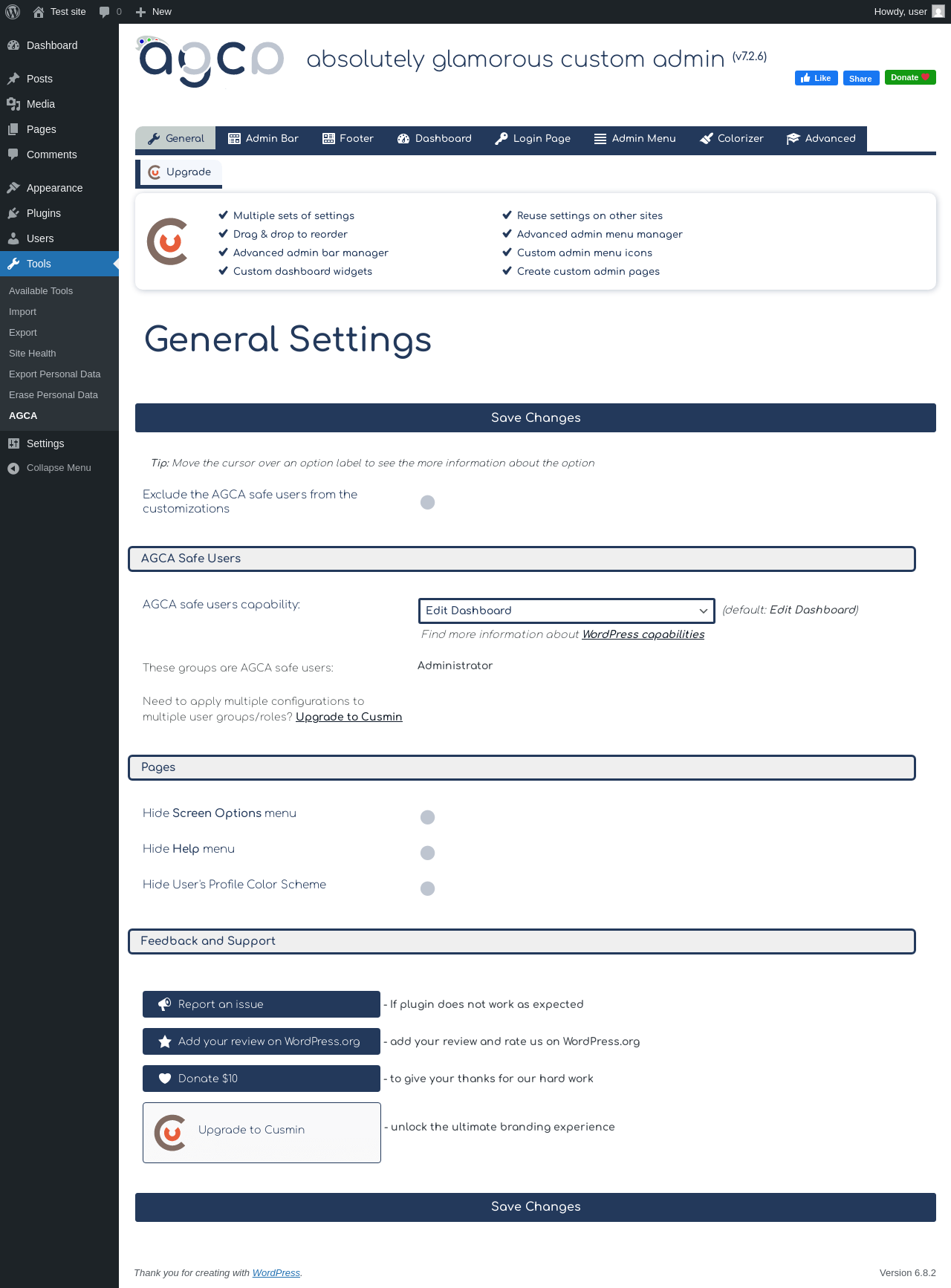Click the home icon beside Test site
The width and height of the screenshot is (951, 1288).
coord(39,12)
